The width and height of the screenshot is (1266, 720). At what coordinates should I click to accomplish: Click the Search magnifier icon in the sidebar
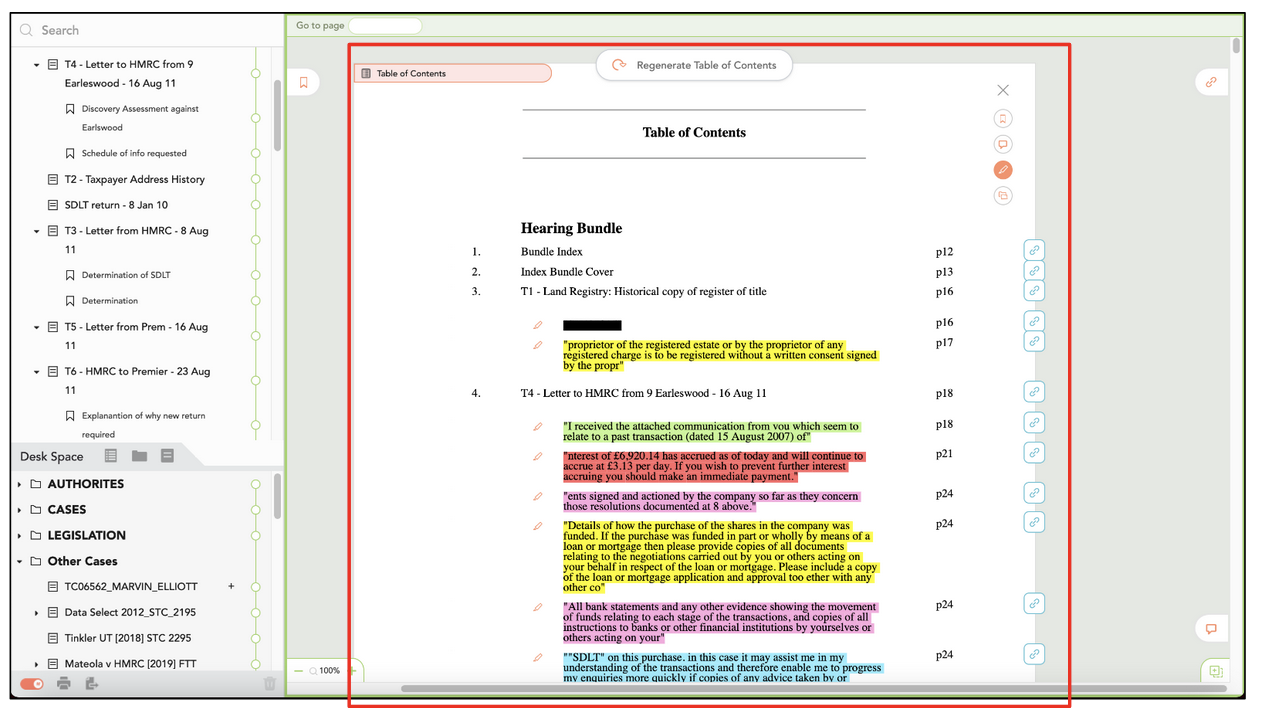(27, 30)
